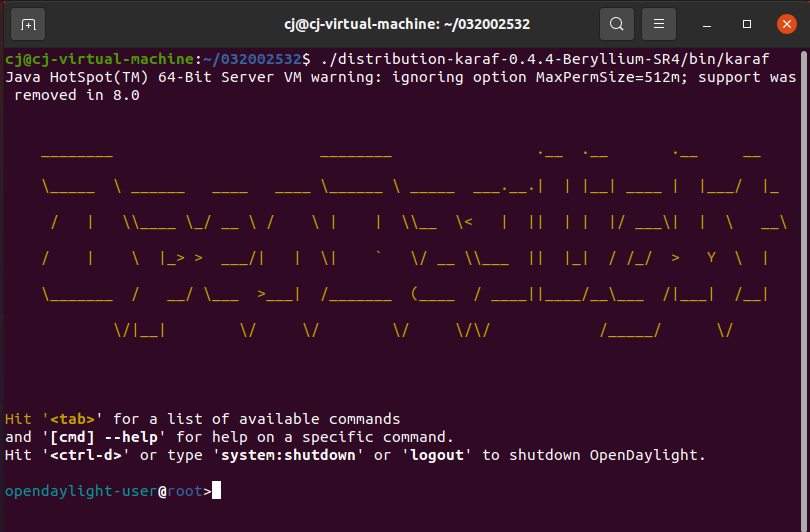Minimize the terminal window
Image resolution: width=810 pixels, height=532 pixels.
pos(707,24)
